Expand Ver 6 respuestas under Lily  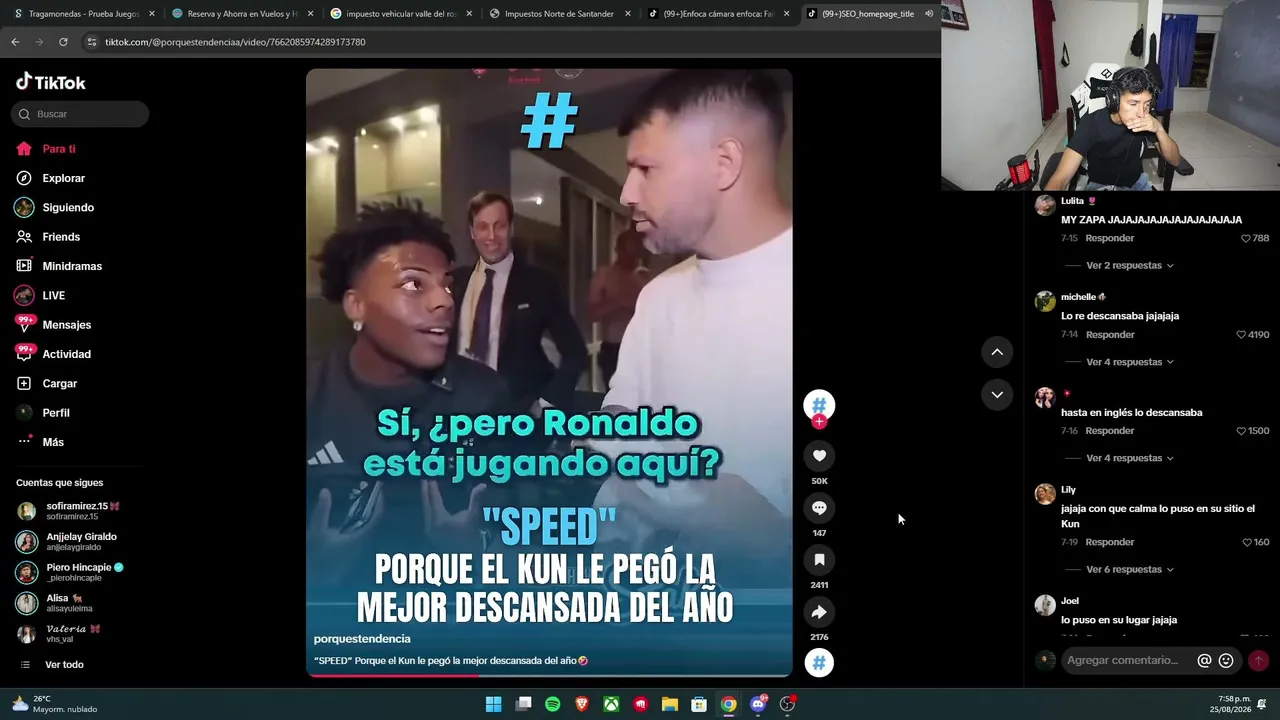(1129, 570)
